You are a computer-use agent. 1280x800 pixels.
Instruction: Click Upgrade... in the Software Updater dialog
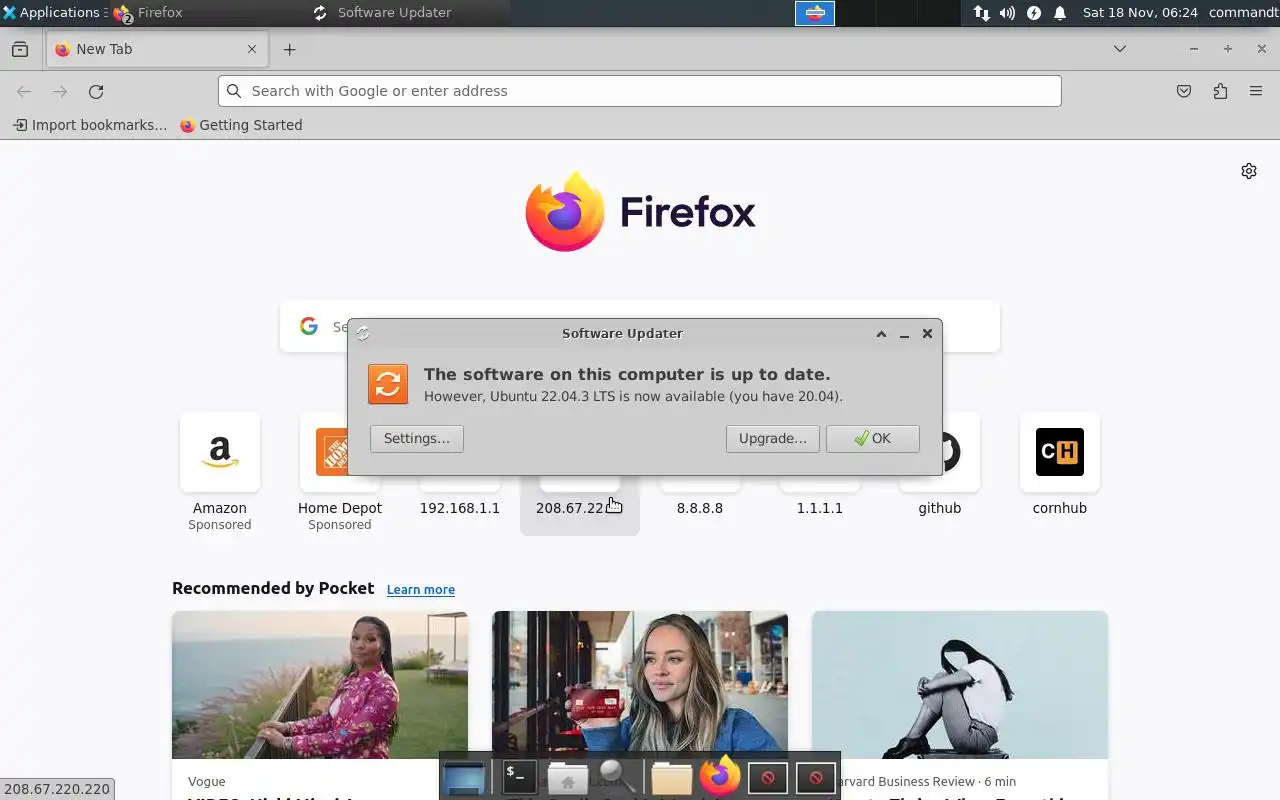pos(773,438)
